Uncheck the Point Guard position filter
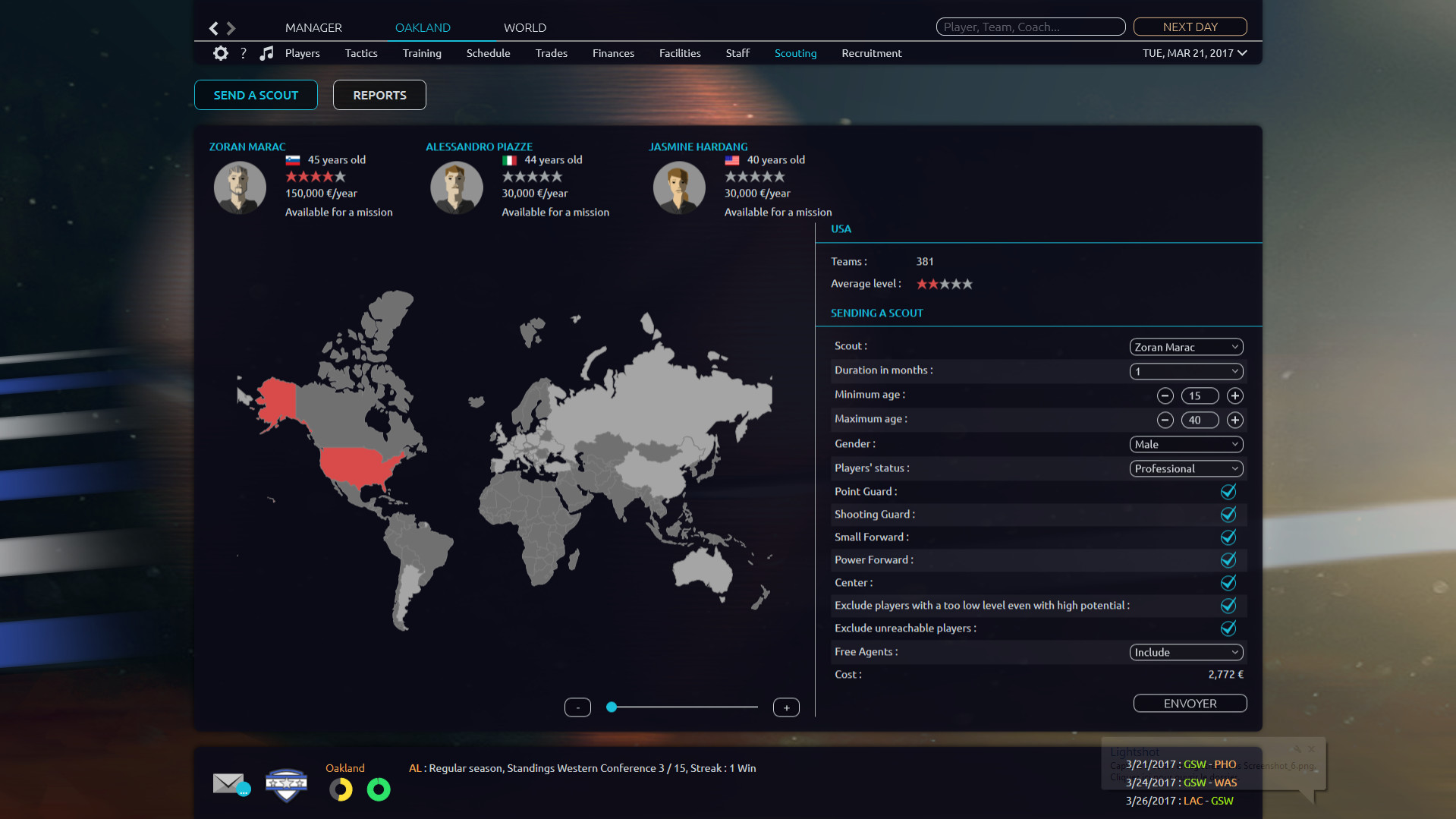 (1228, 492)
